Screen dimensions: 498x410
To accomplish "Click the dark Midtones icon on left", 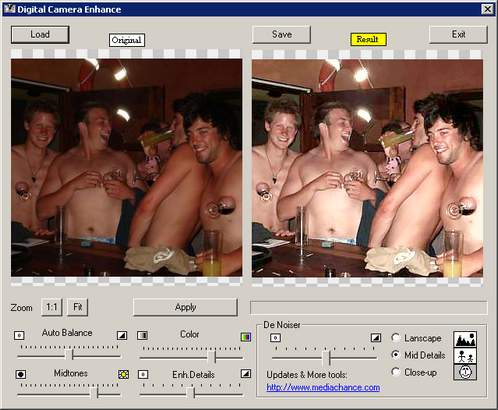I will (21, 374).
